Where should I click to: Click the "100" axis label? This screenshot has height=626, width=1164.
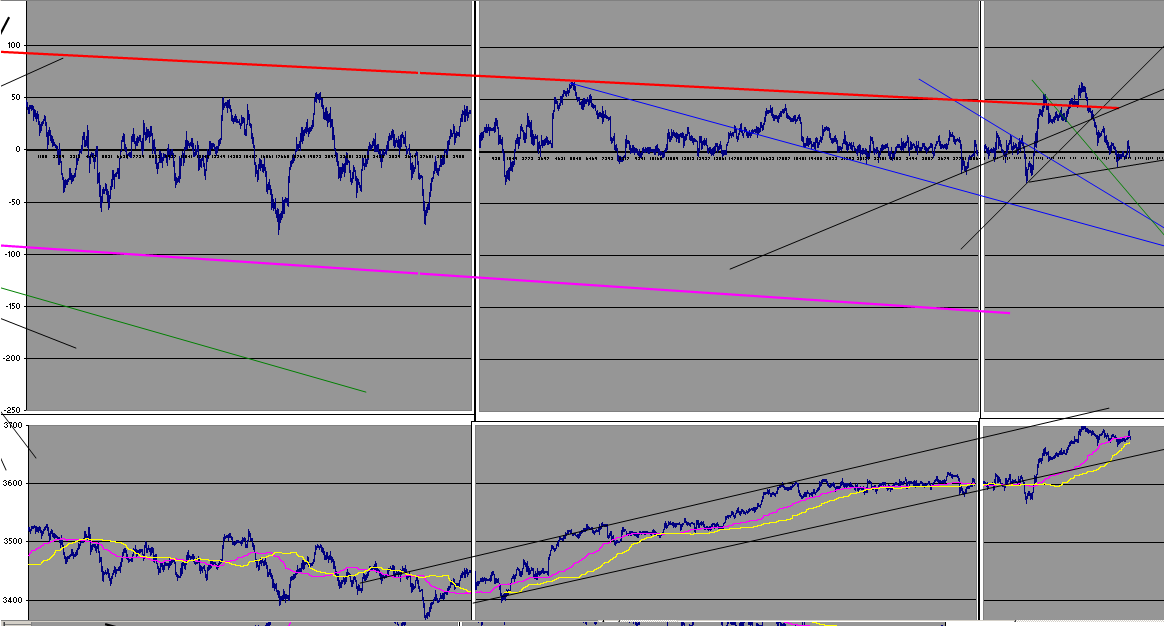pos(14,46)
